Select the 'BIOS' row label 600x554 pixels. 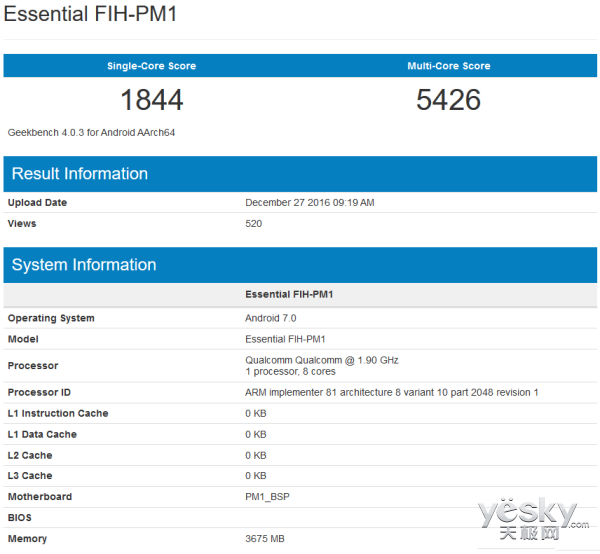[20, 518]
